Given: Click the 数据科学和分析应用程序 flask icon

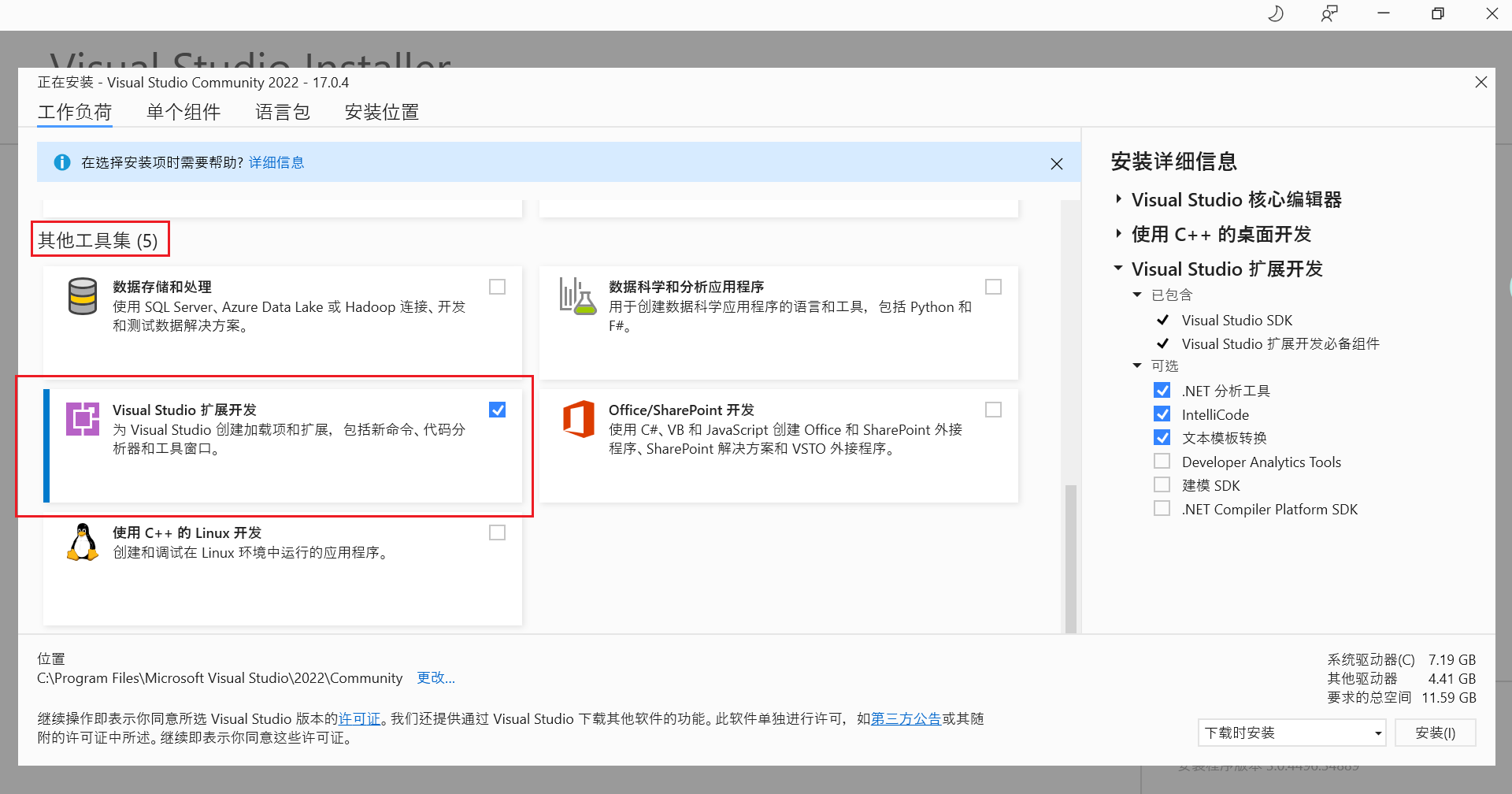Looking at the screenshot, I should click(578, 297).
